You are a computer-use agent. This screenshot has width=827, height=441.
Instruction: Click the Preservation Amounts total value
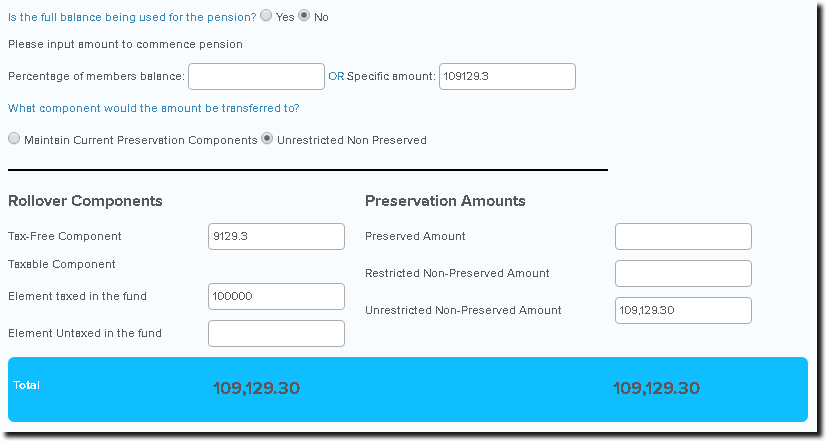[656, 388]
